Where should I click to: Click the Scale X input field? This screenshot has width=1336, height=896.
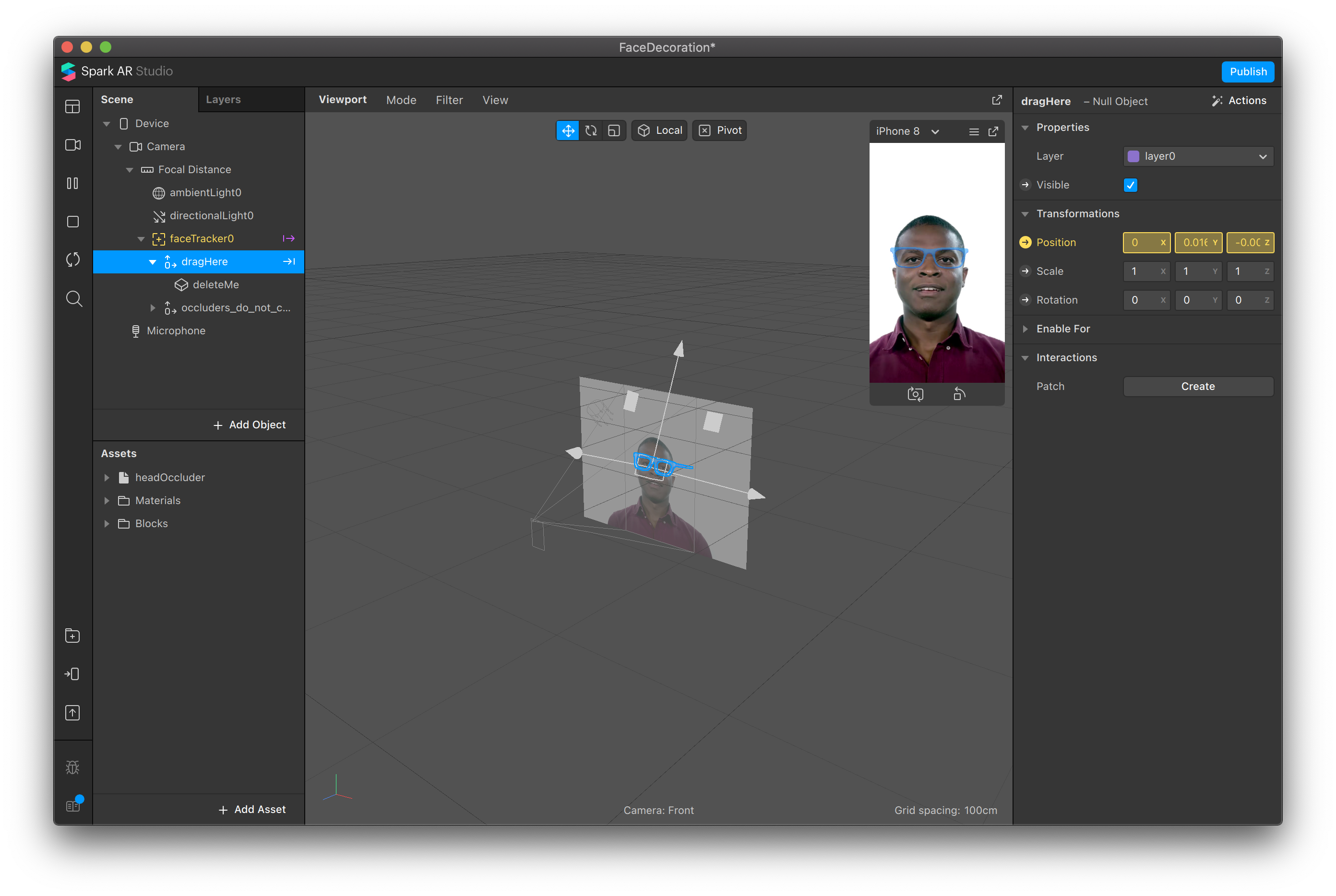[x=1142, y=271]
